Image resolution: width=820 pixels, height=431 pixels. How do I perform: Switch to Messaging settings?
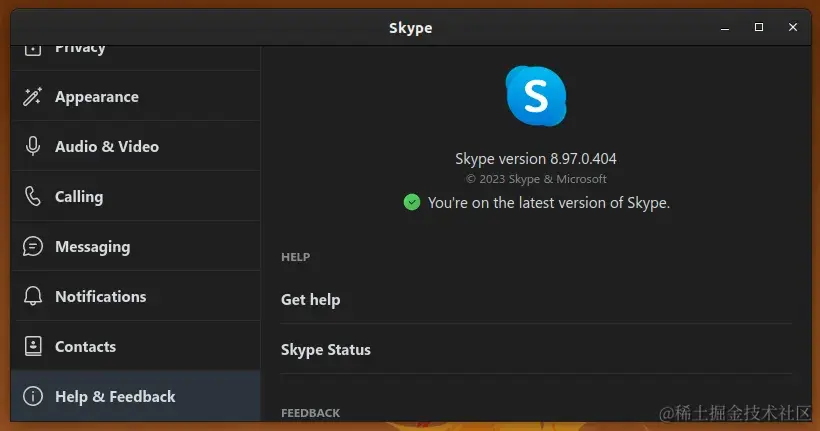coord(92,247)
